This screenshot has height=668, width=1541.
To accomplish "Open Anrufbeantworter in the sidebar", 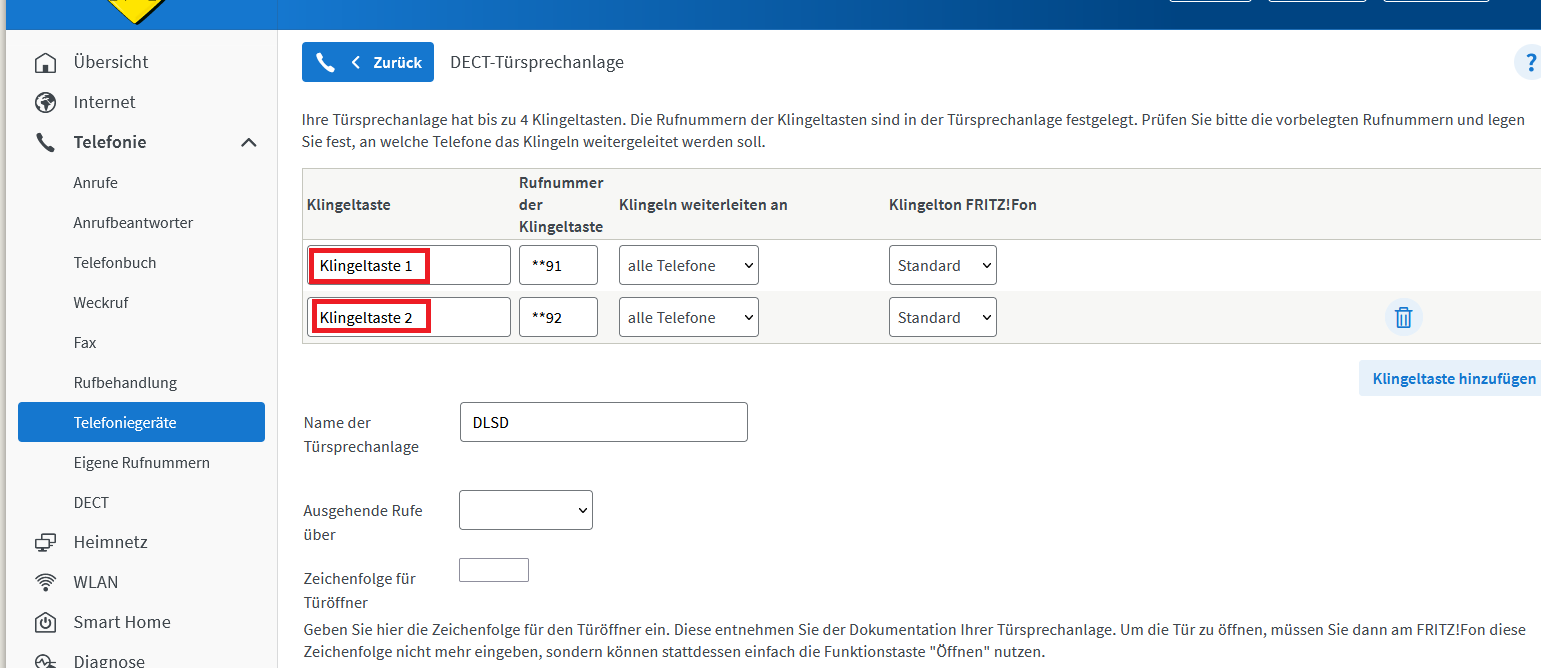I will (x=133, y=223).
